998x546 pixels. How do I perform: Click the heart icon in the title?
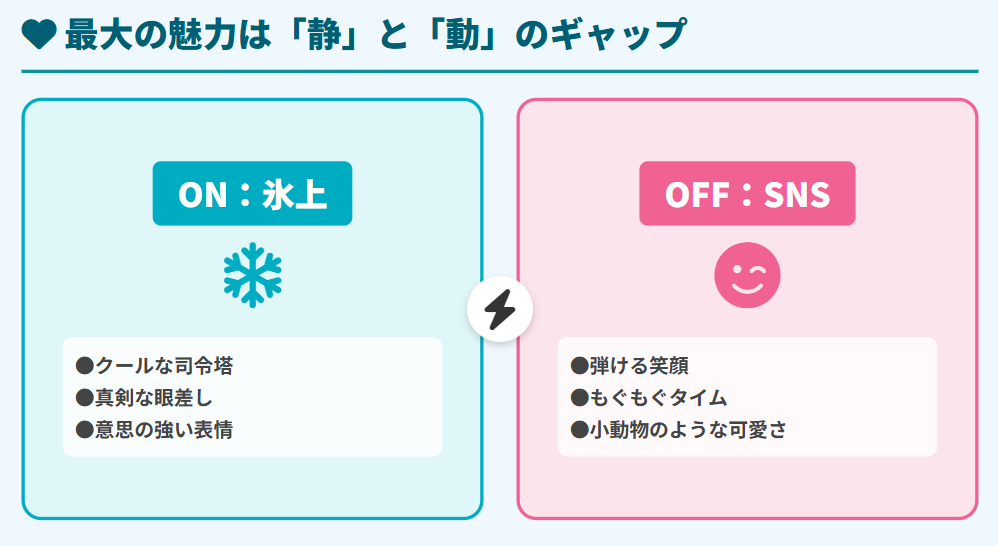click(x=38, y=35)
